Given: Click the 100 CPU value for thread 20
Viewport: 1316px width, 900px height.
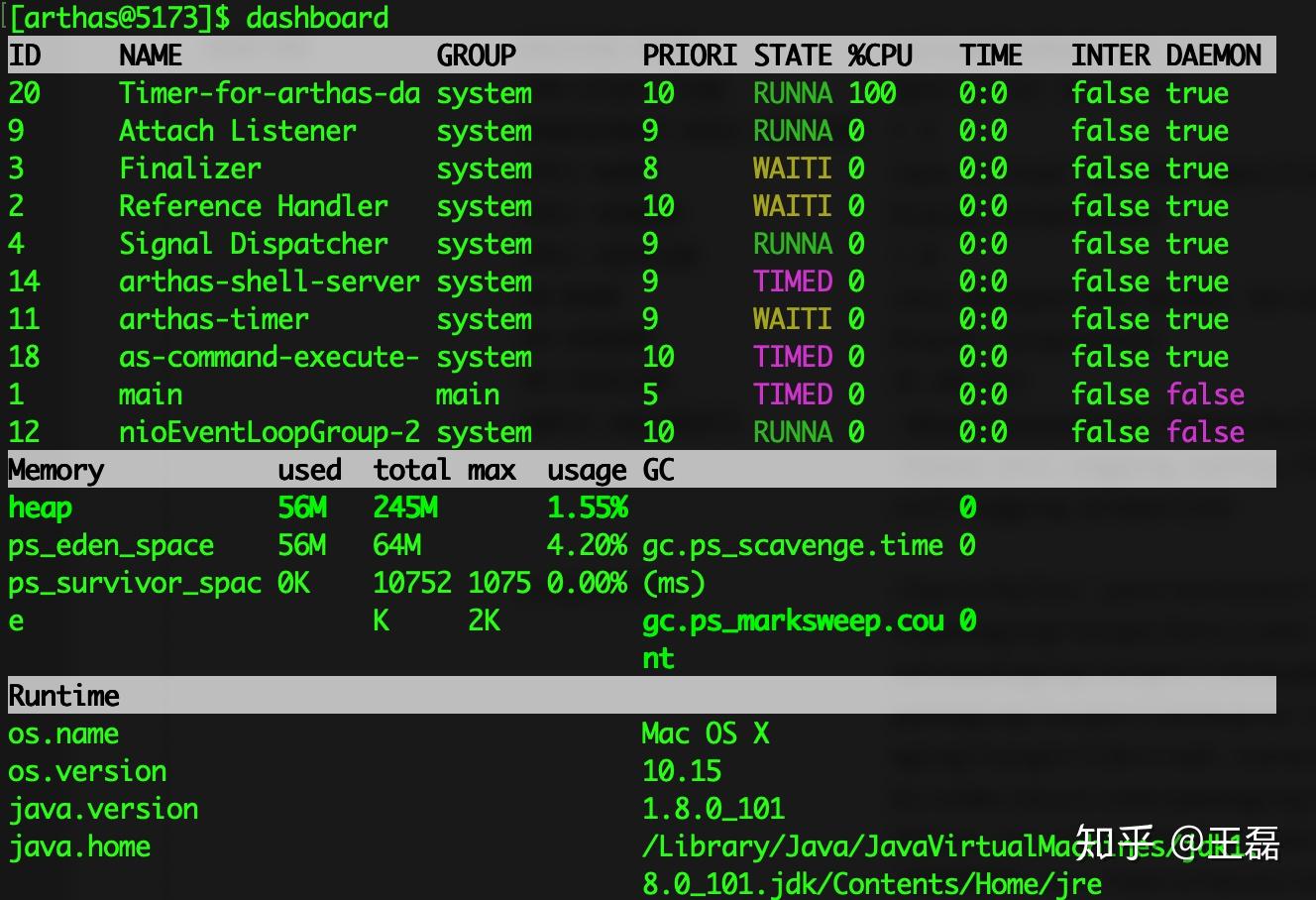Looking at the screenshot, I should point(872,93).
